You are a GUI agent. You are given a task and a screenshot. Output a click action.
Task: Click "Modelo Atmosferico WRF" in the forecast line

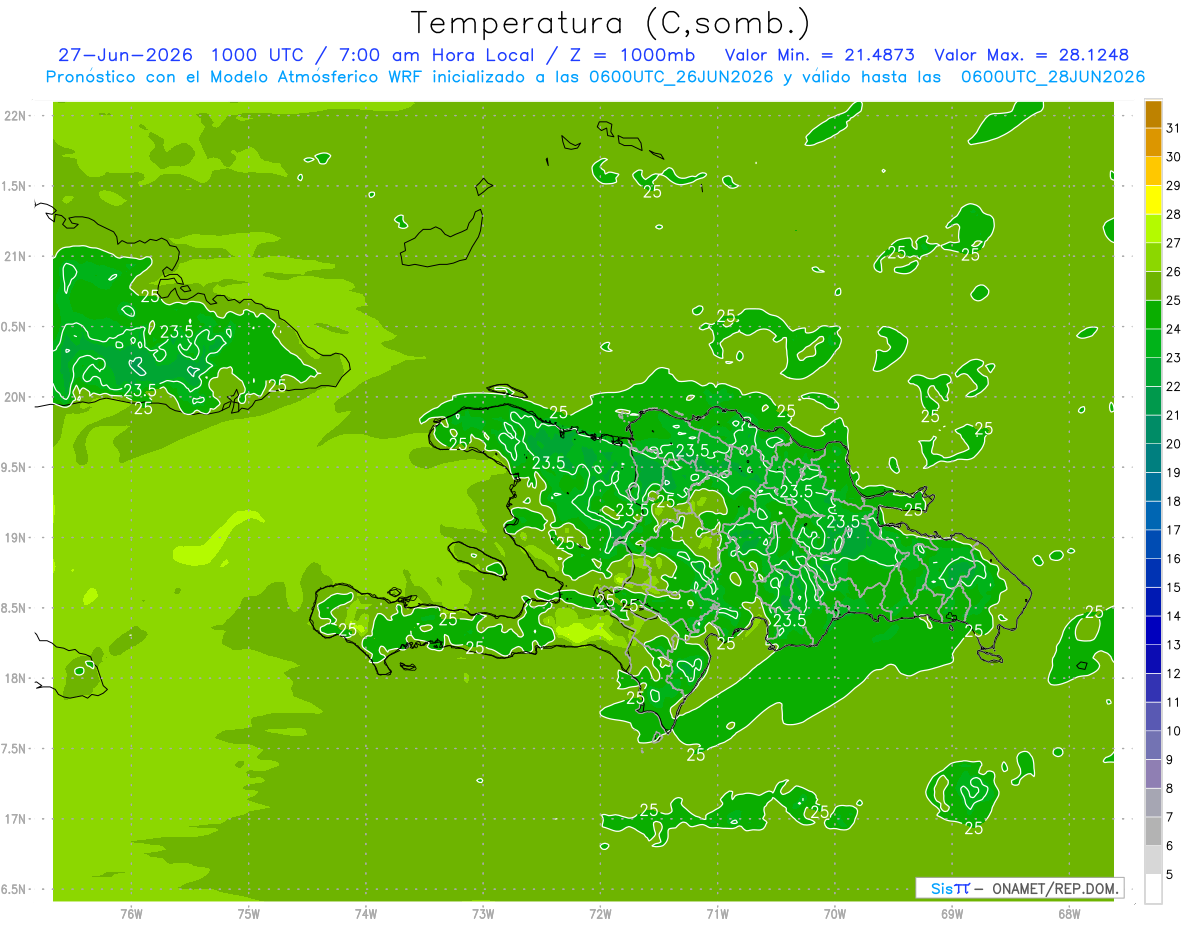[x=326, y=77]
